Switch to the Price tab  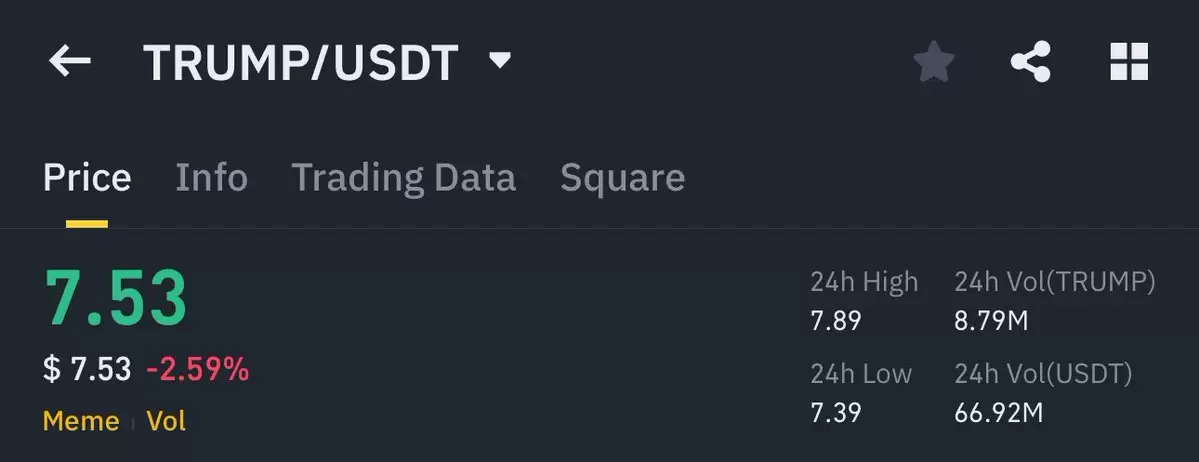click(x=87, y=177)
